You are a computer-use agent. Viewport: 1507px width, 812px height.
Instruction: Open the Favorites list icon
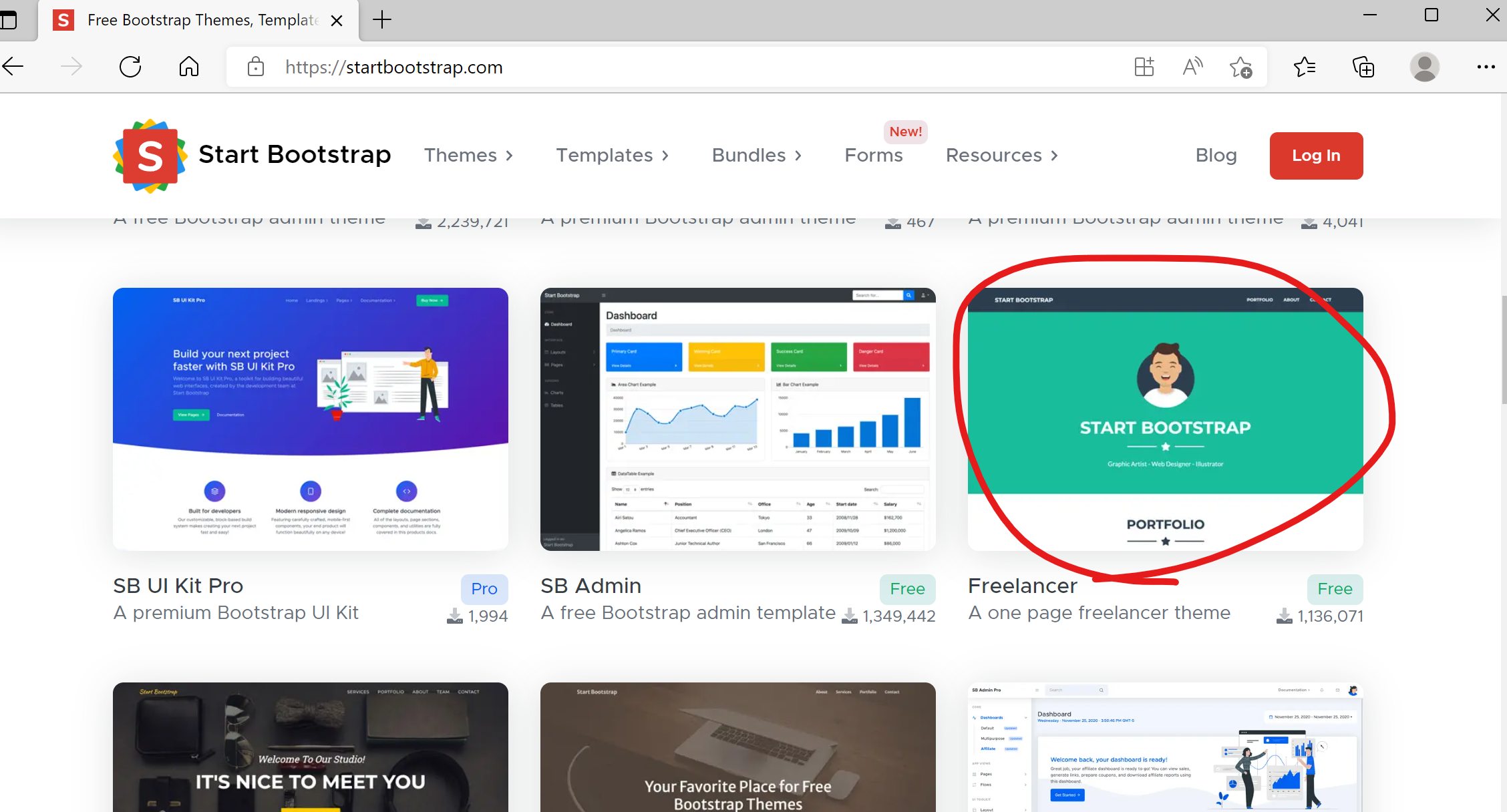tap(1304, 67)
